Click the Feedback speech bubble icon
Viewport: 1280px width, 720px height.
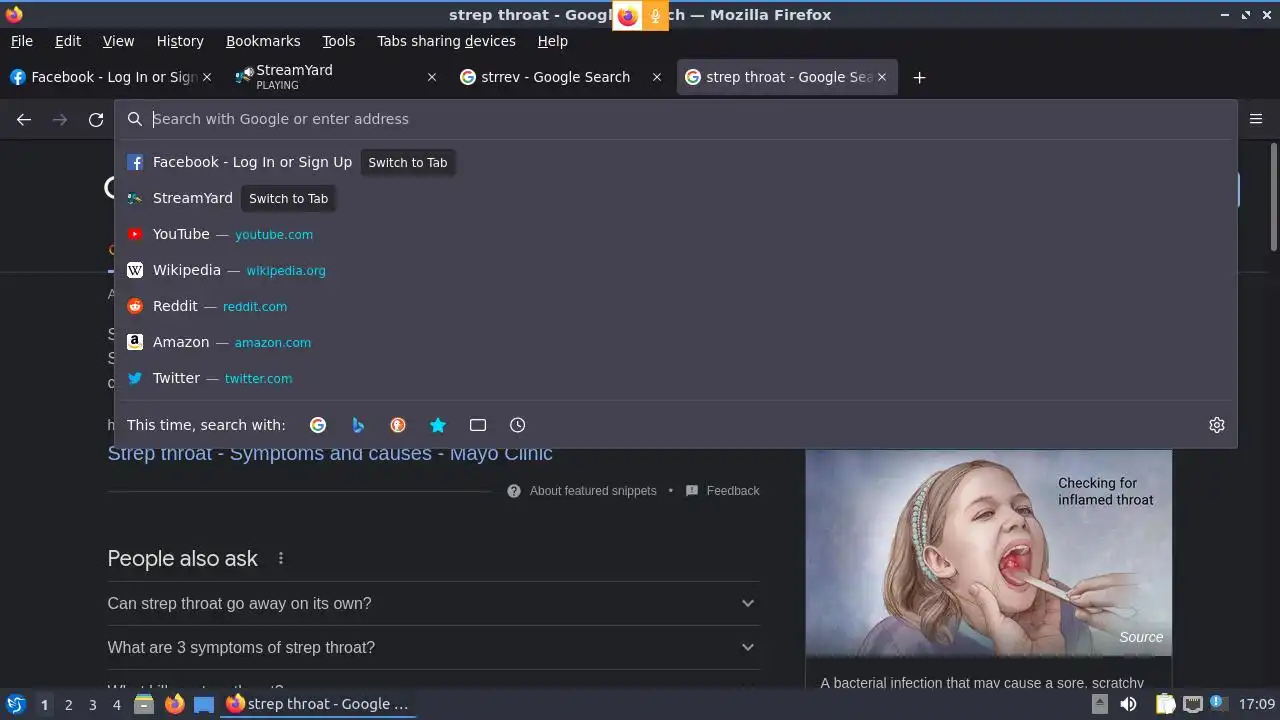point(692,491)
